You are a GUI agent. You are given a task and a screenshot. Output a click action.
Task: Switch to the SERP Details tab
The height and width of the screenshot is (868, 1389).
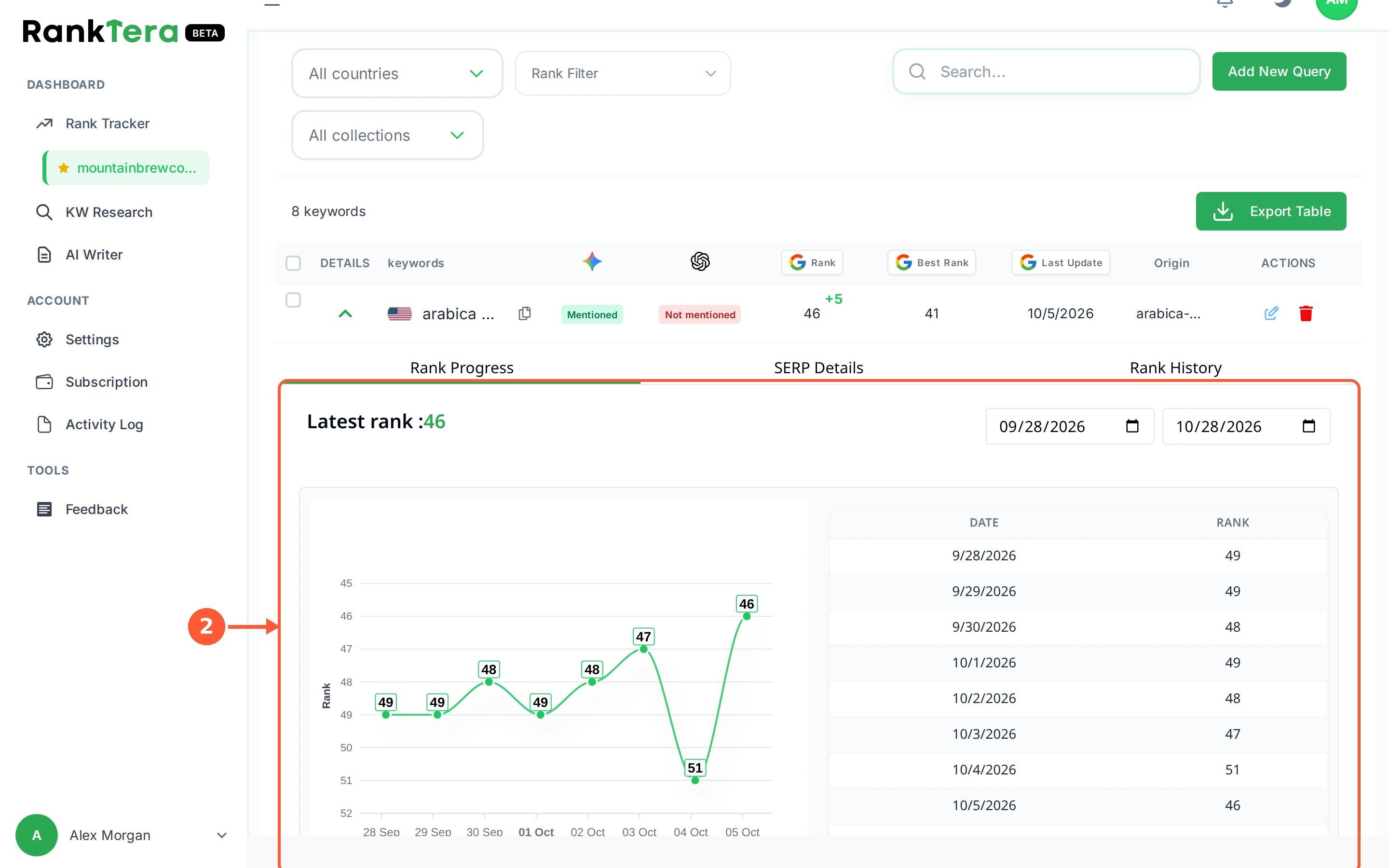[818, 367]
